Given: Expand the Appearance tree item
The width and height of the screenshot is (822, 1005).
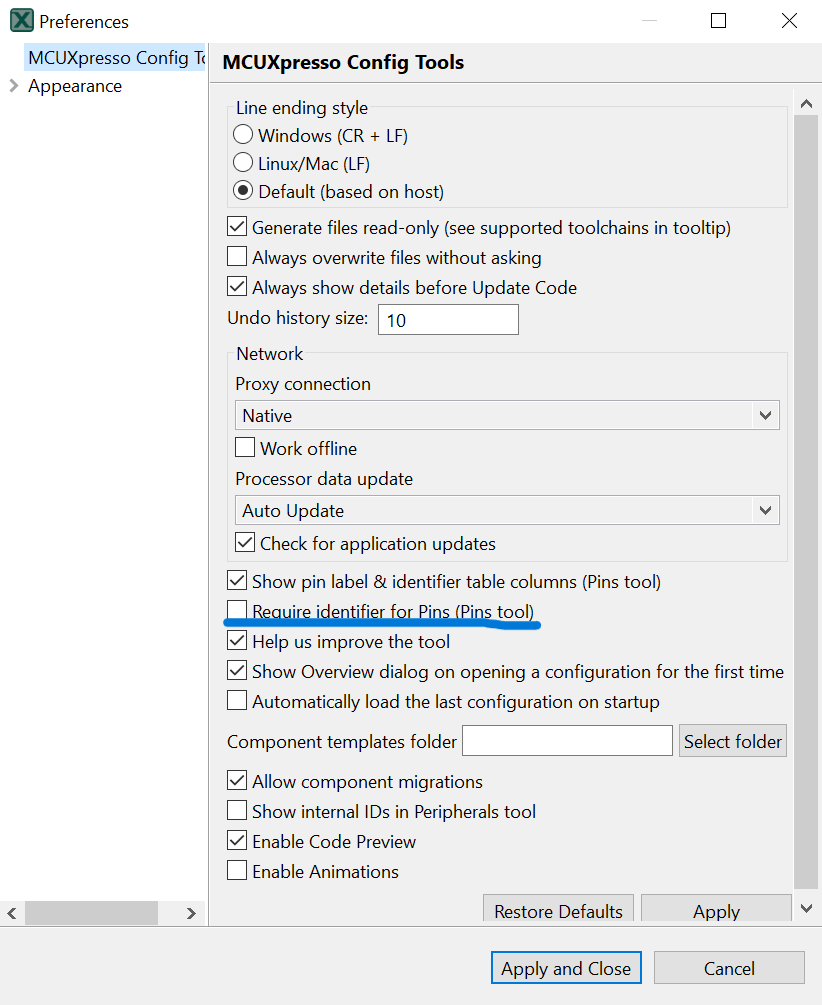Looking at the screenshot, I should coord(14,86).
